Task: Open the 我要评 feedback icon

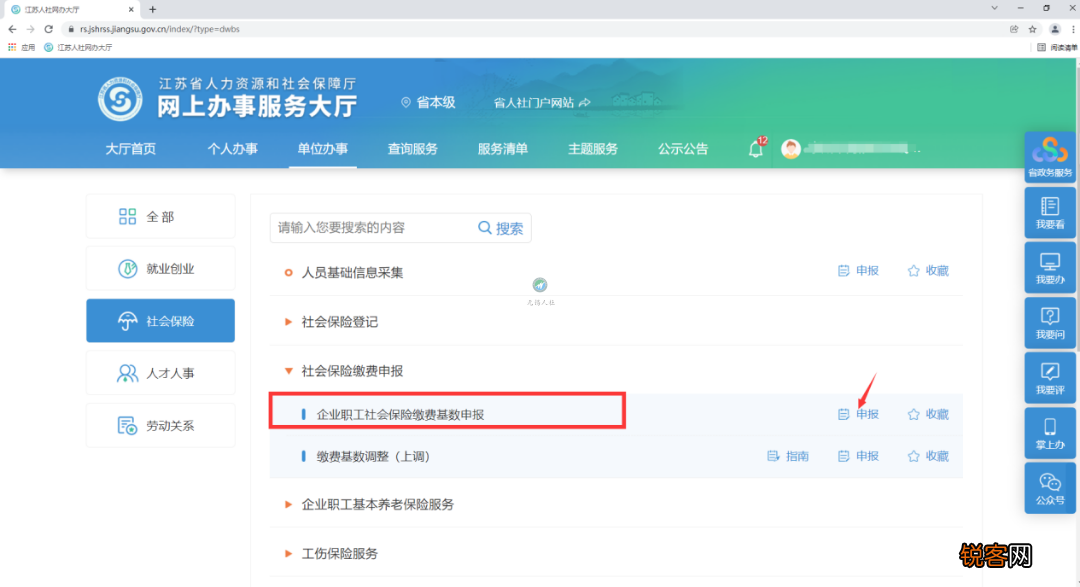Action: pyautogui.click(x=1050, y=378)
